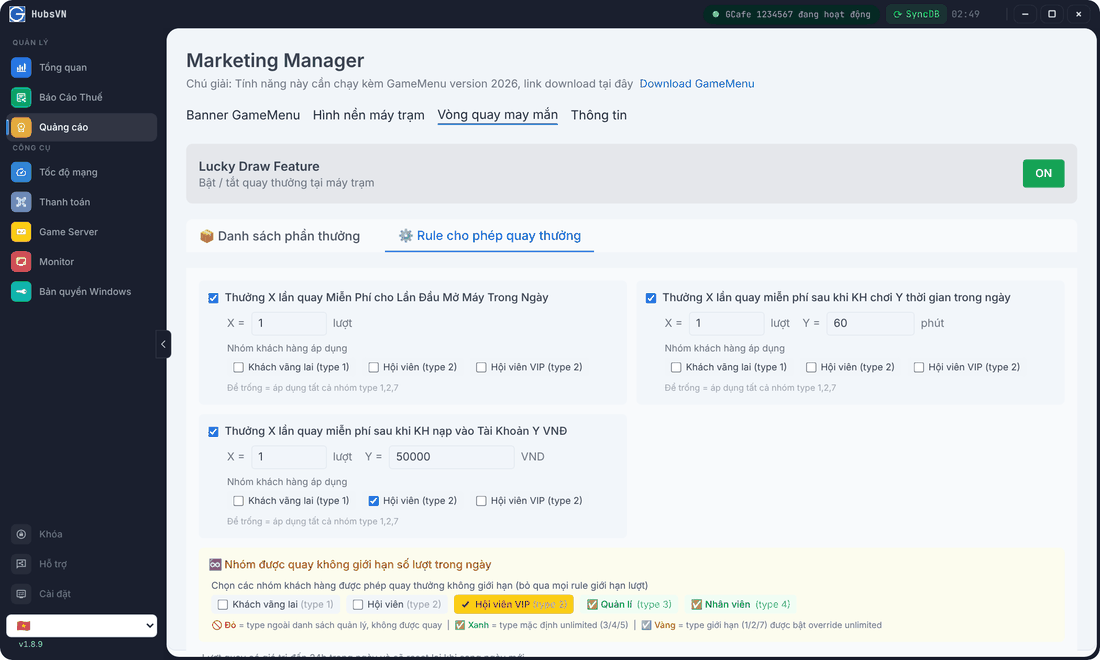Click the SyncDB button
Image resolution: width=1100 pixels, height=660 pixels.
click(916, 14)
